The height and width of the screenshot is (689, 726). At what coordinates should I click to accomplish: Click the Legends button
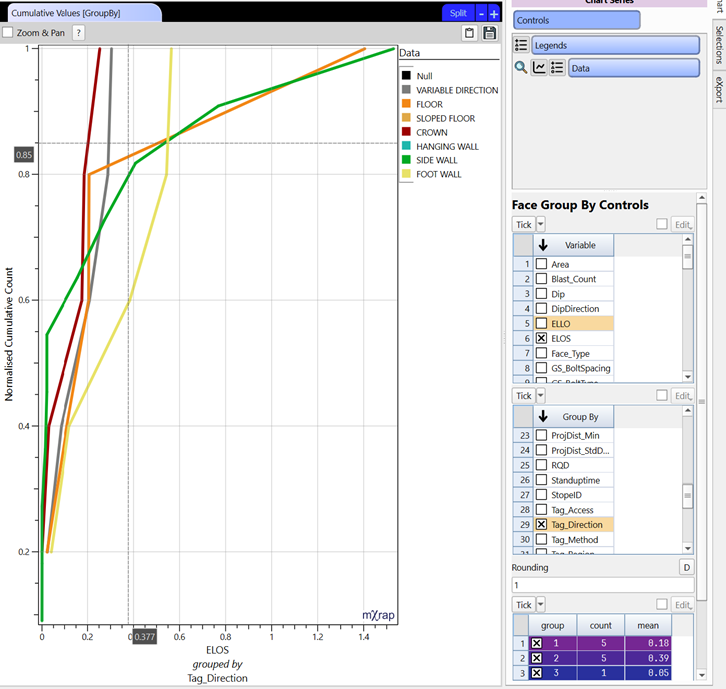(x=615, y=45)
